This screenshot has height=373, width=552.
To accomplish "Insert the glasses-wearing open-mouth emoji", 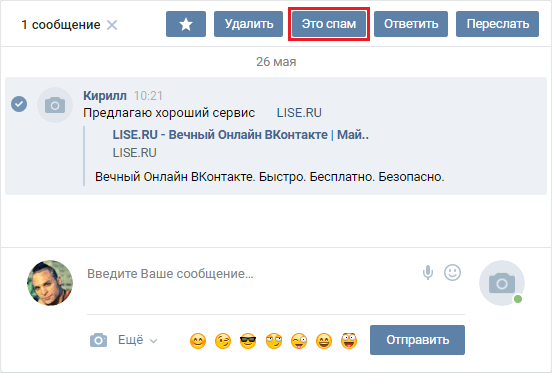I will coord(349,341).
